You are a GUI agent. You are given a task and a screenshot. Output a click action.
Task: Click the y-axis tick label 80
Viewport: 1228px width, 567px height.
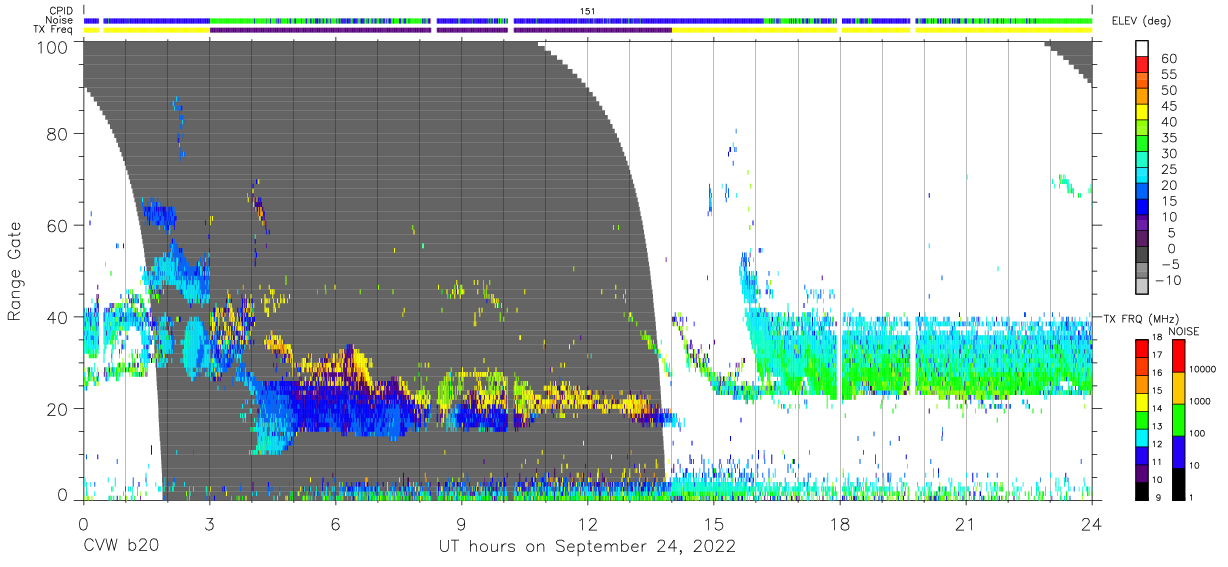[57, 135]
